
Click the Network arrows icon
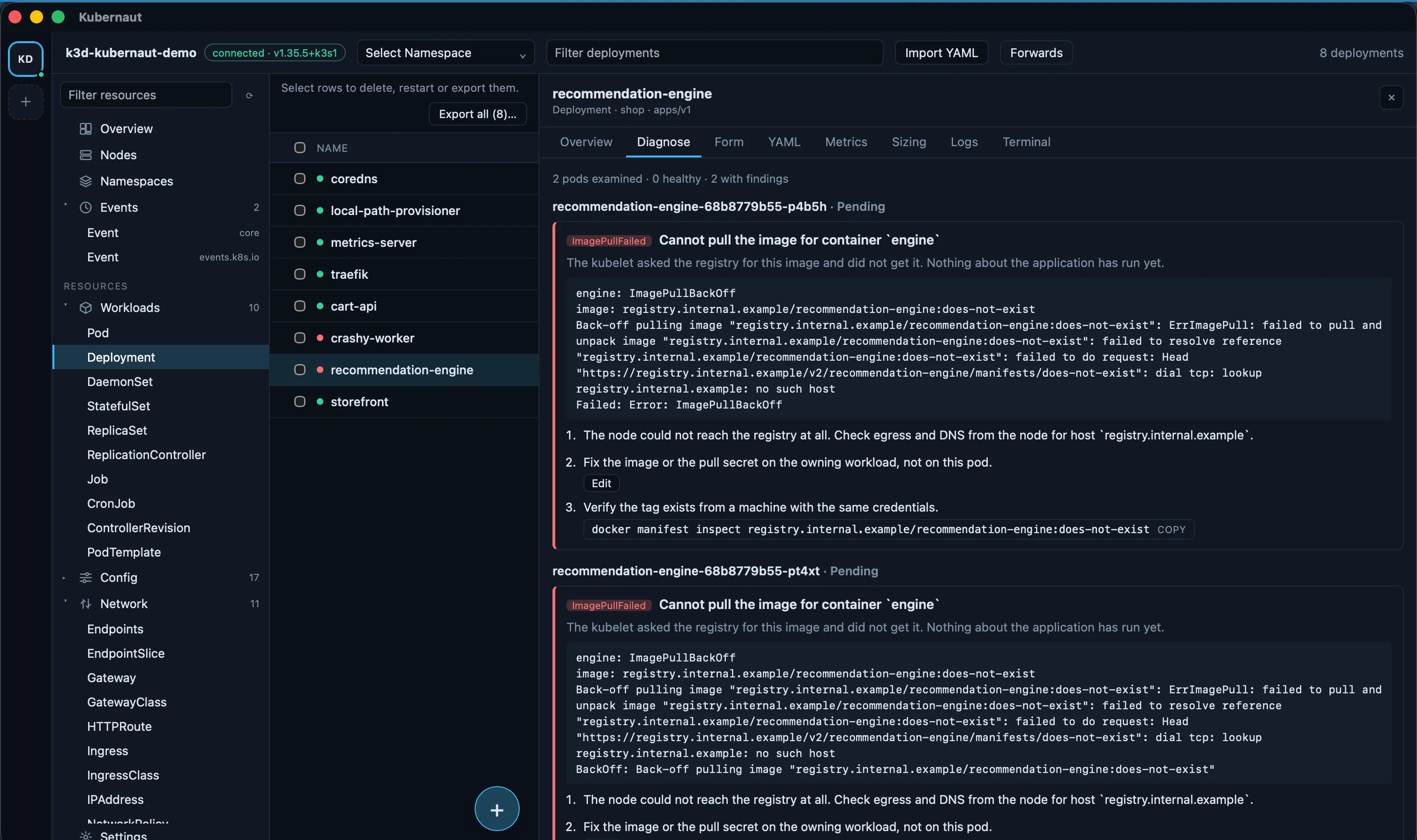click(85, 604)
